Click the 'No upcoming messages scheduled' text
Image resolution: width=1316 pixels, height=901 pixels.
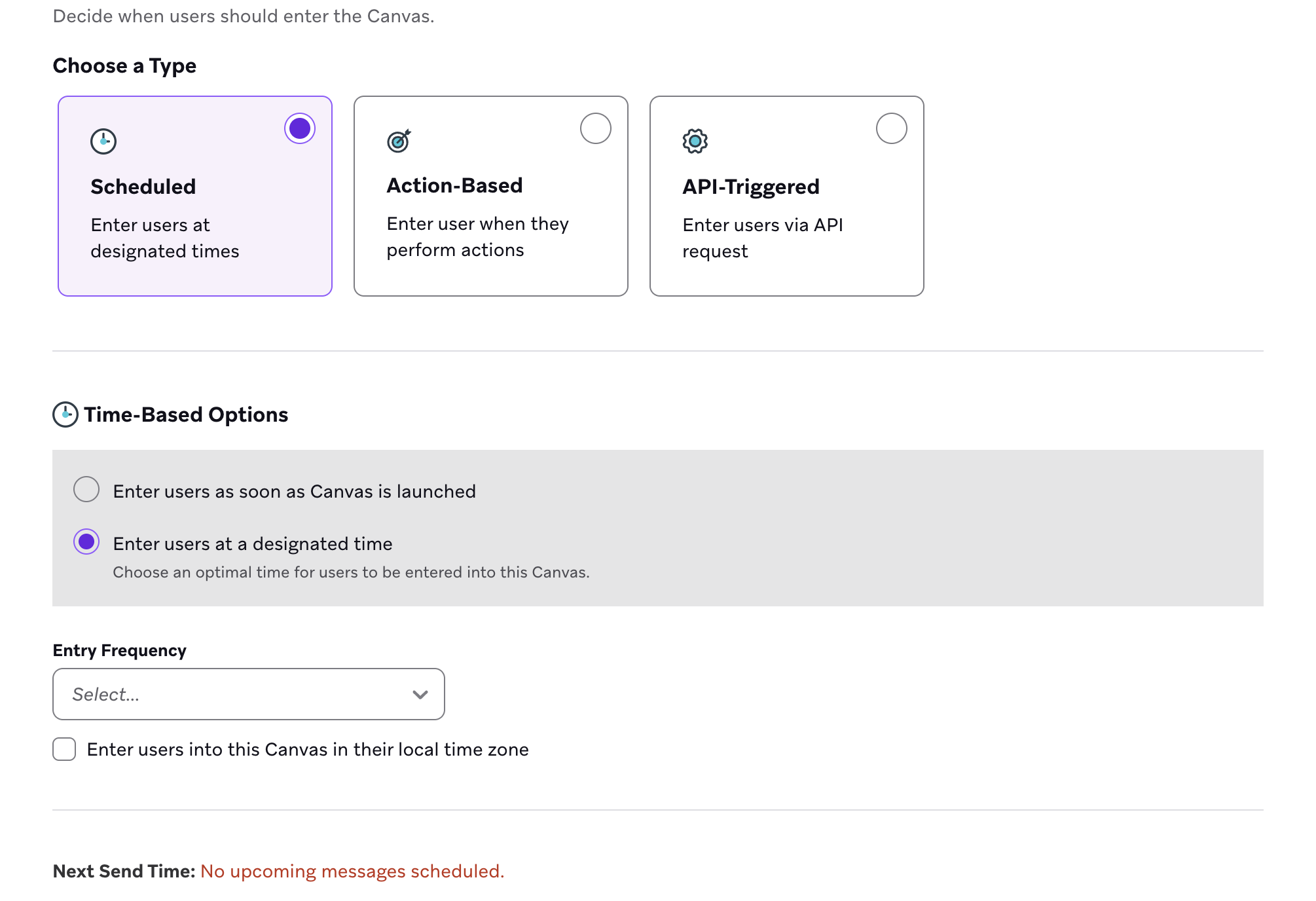coord(352,871)
